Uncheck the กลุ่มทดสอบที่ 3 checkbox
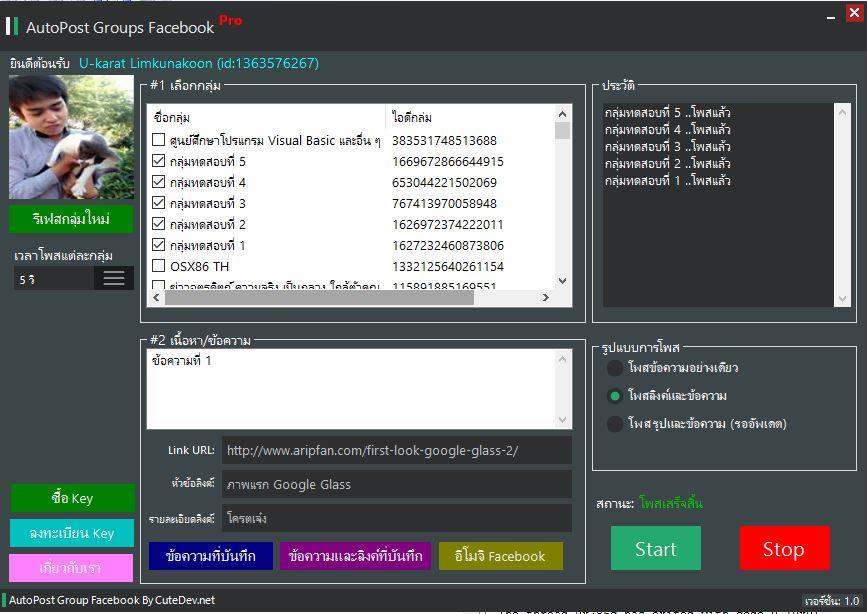 [x=159, y=203]
